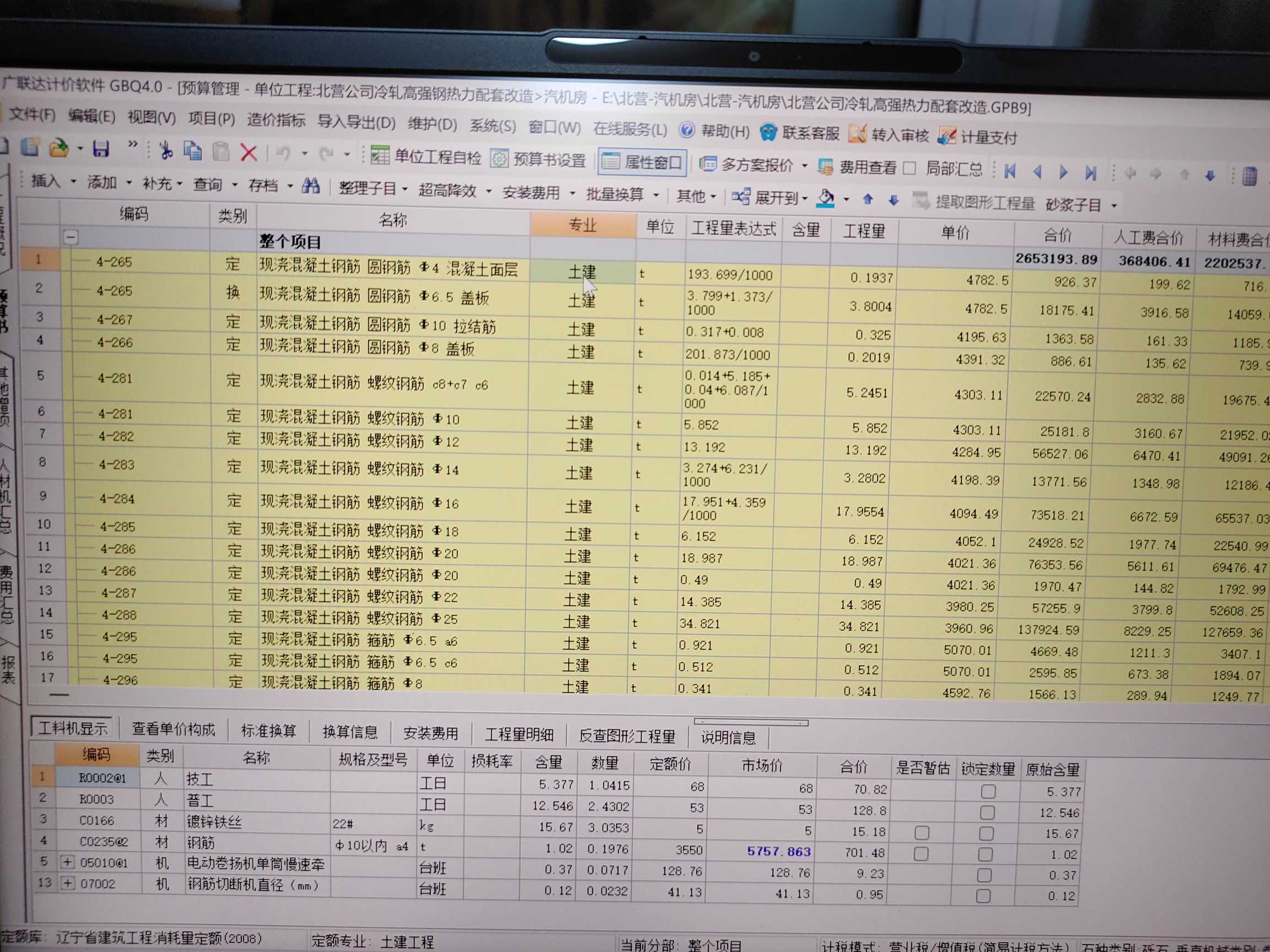Go to first record navigation icon

(x=1010, y=171)
